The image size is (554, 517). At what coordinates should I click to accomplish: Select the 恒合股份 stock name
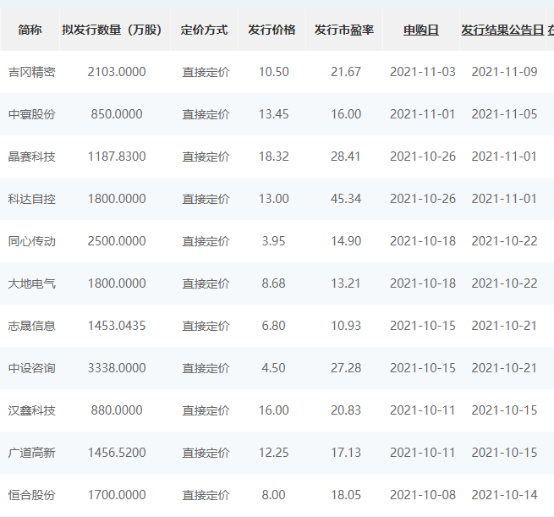(x=32, y=495)
